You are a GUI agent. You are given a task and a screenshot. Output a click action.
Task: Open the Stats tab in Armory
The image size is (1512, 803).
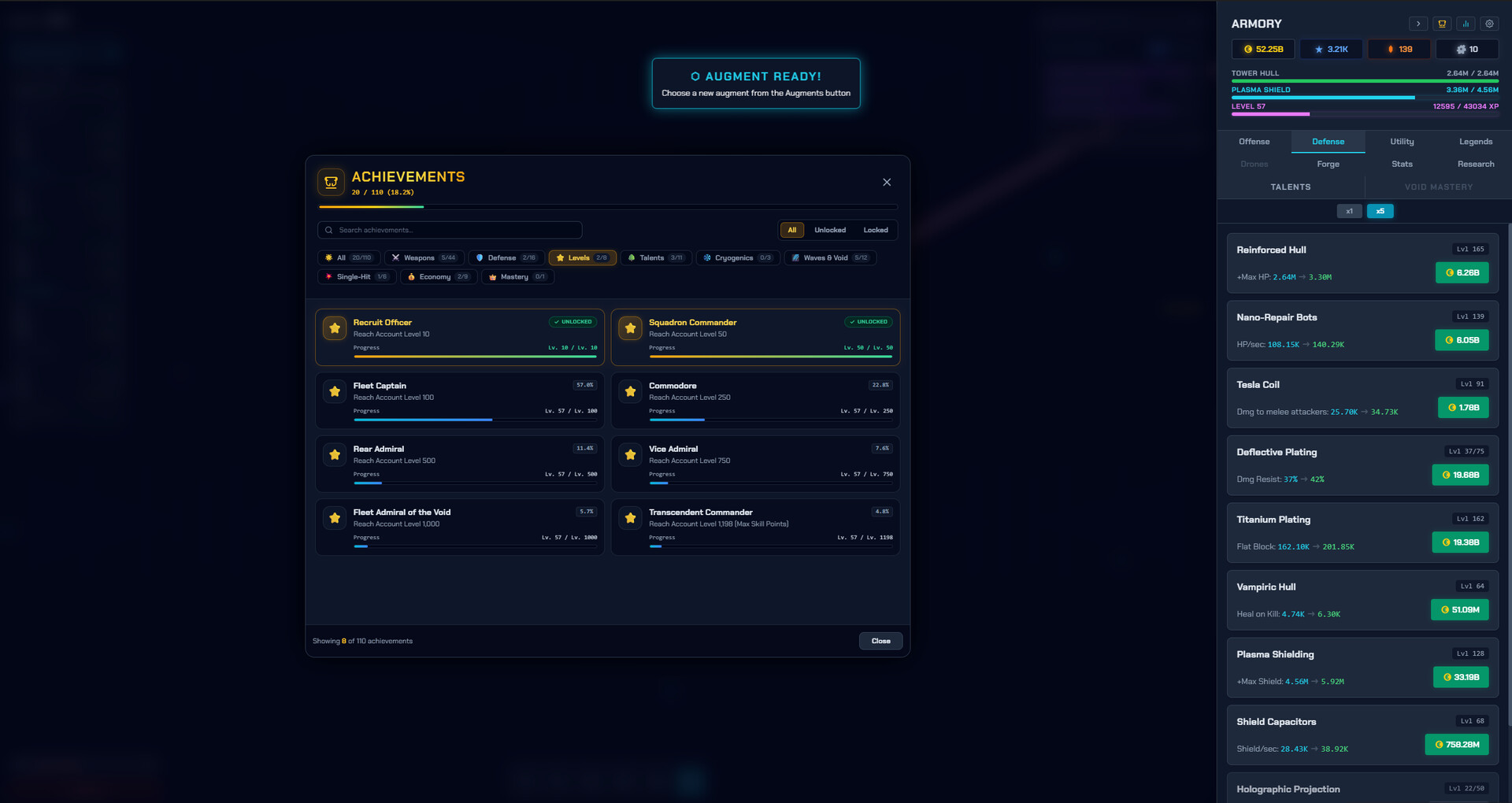1402,164
